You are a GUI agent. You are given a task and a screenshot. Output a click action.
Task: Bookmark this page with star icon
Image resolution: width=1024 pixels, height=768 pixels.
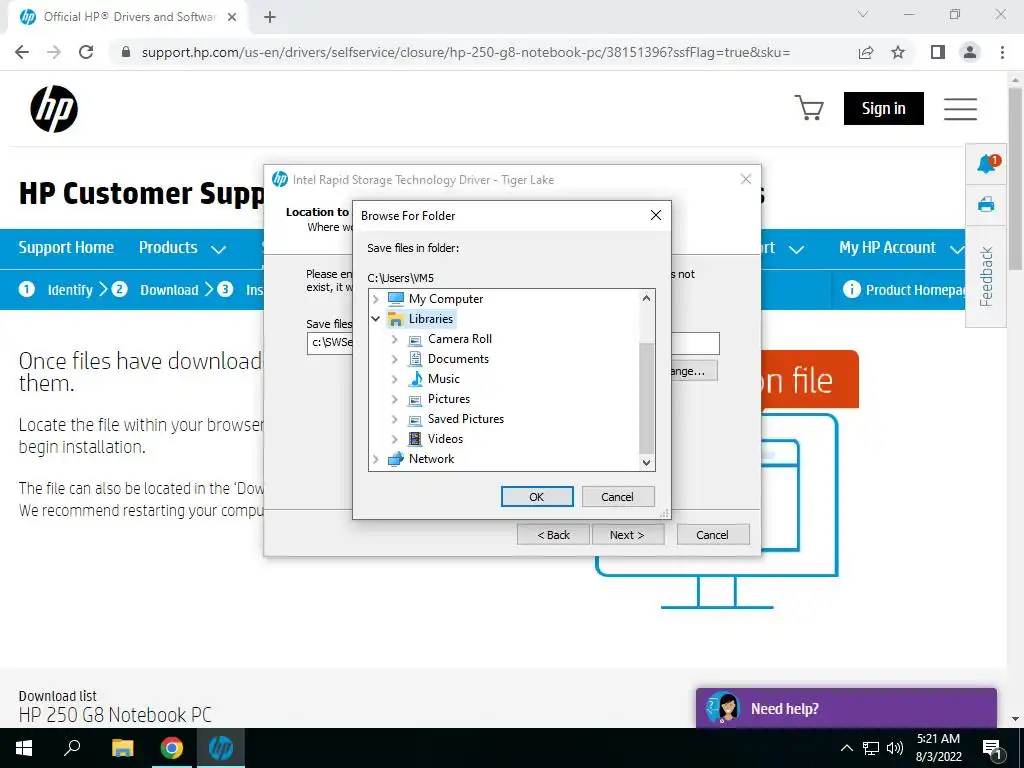point(898,52)
